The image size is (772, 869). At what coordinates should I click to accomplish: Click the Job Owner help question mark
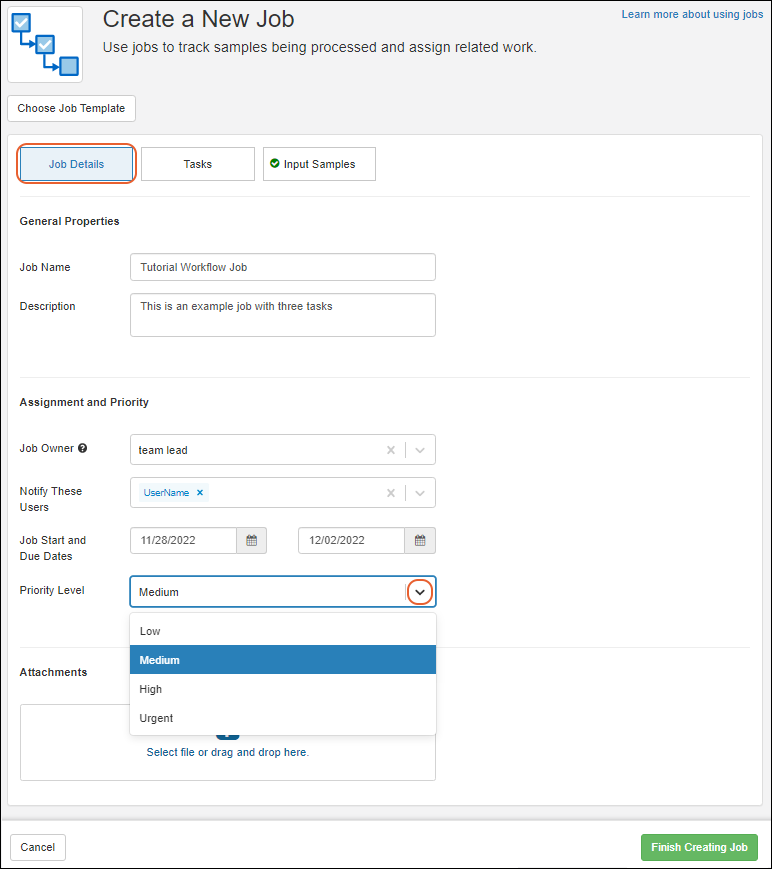(83, 448)
